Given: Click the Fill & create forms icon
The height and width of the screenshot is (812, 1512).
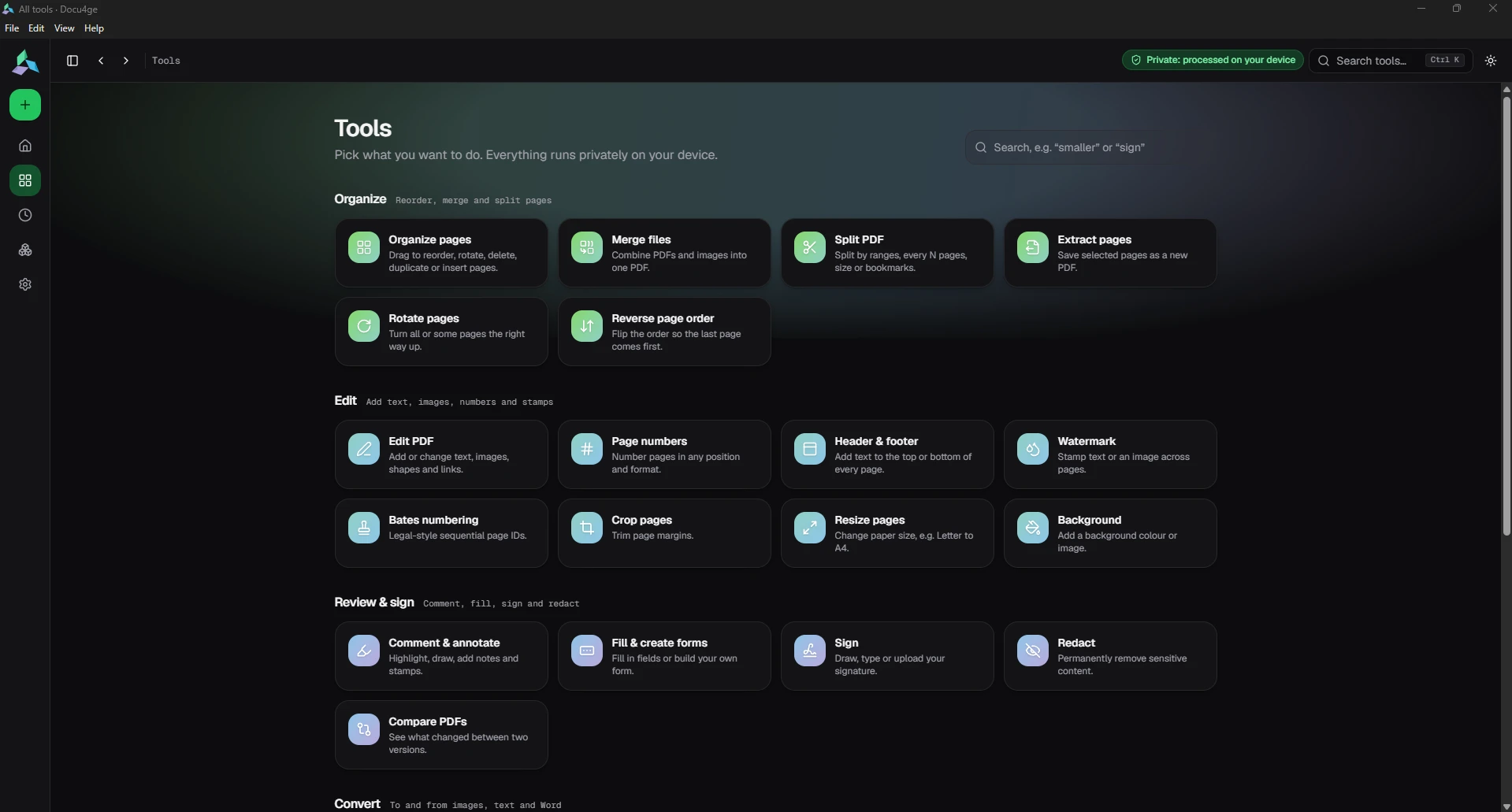Looking at the screenshot, I should click(x=587, y=651).
